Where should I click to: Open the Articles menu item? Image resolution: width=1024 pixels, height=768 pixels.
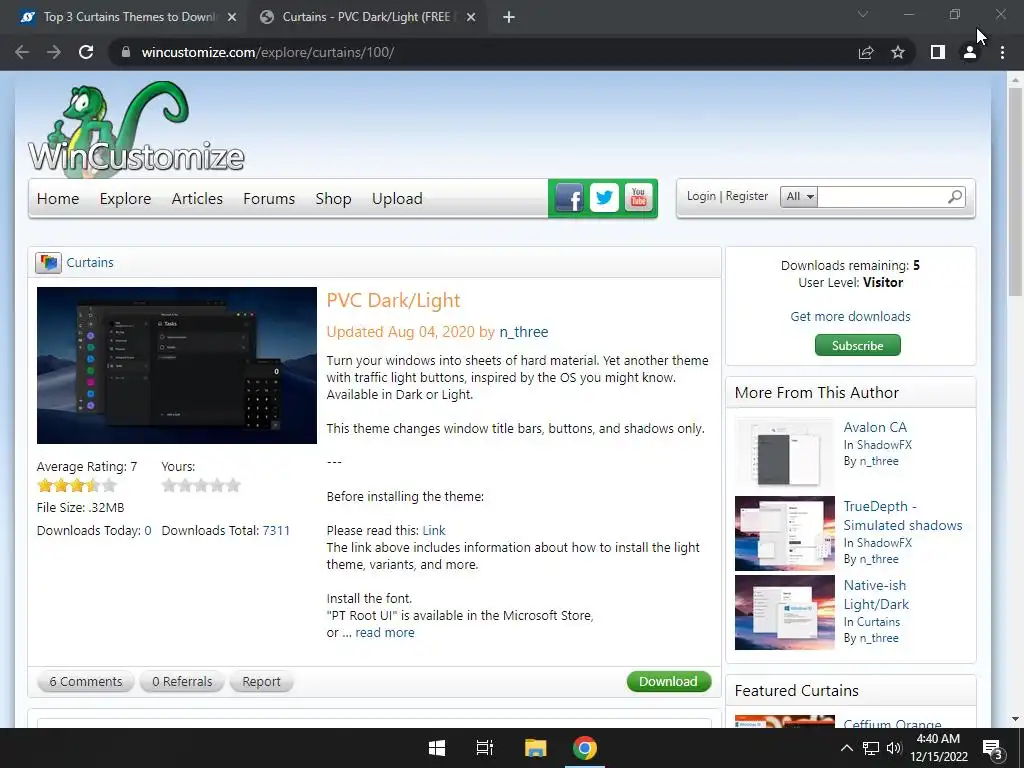pyautogui.click(x=197, y=199)
